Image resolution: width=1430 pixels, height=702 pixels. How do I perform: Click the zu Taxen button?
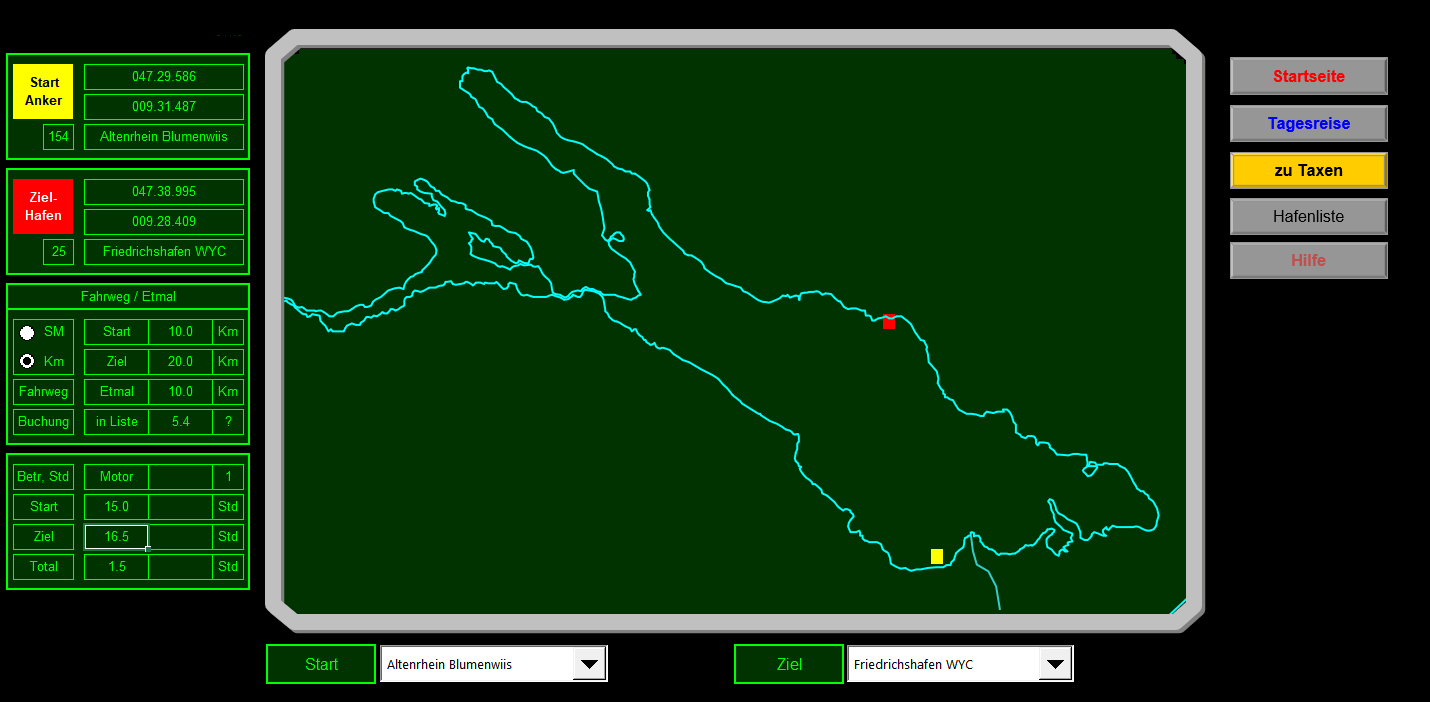pos(1308,170)
